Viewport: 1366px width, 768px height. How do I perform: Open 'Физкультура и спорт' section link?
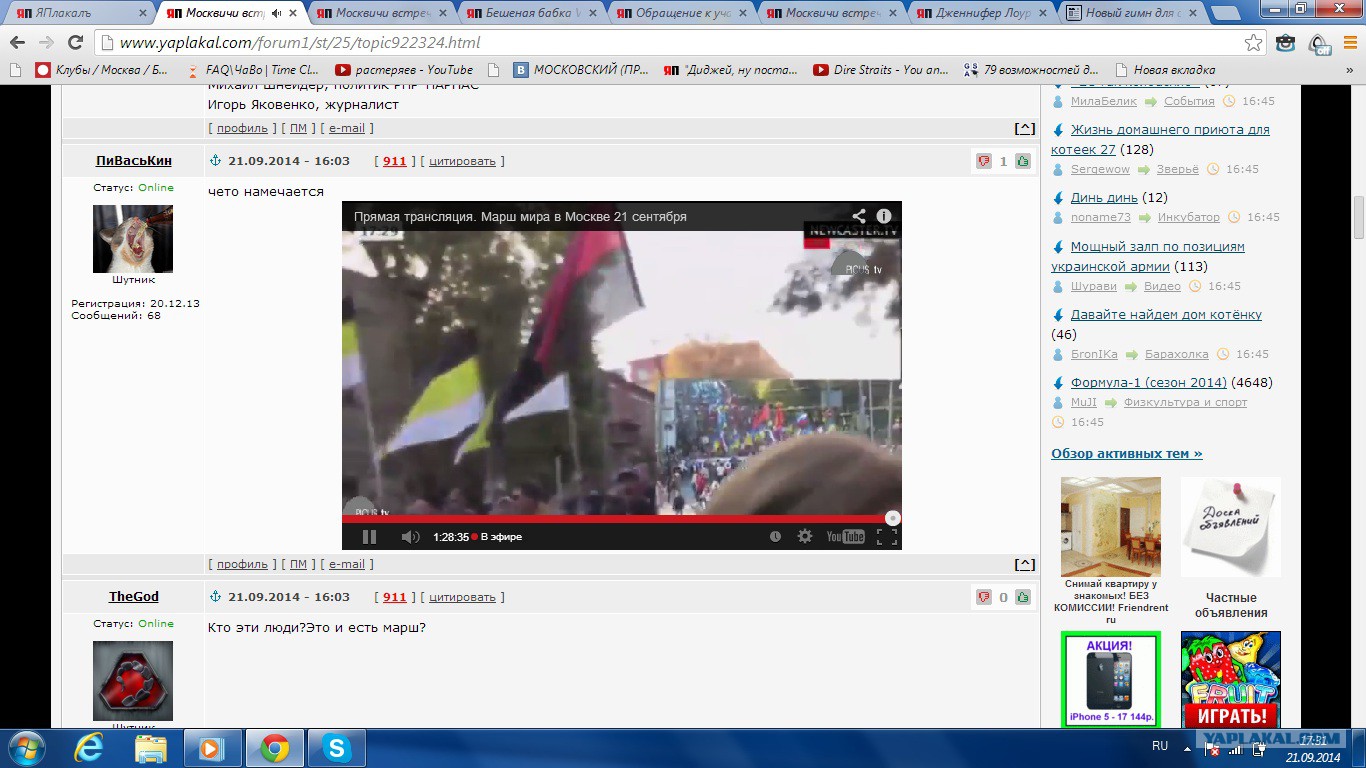coord(1185,402)
